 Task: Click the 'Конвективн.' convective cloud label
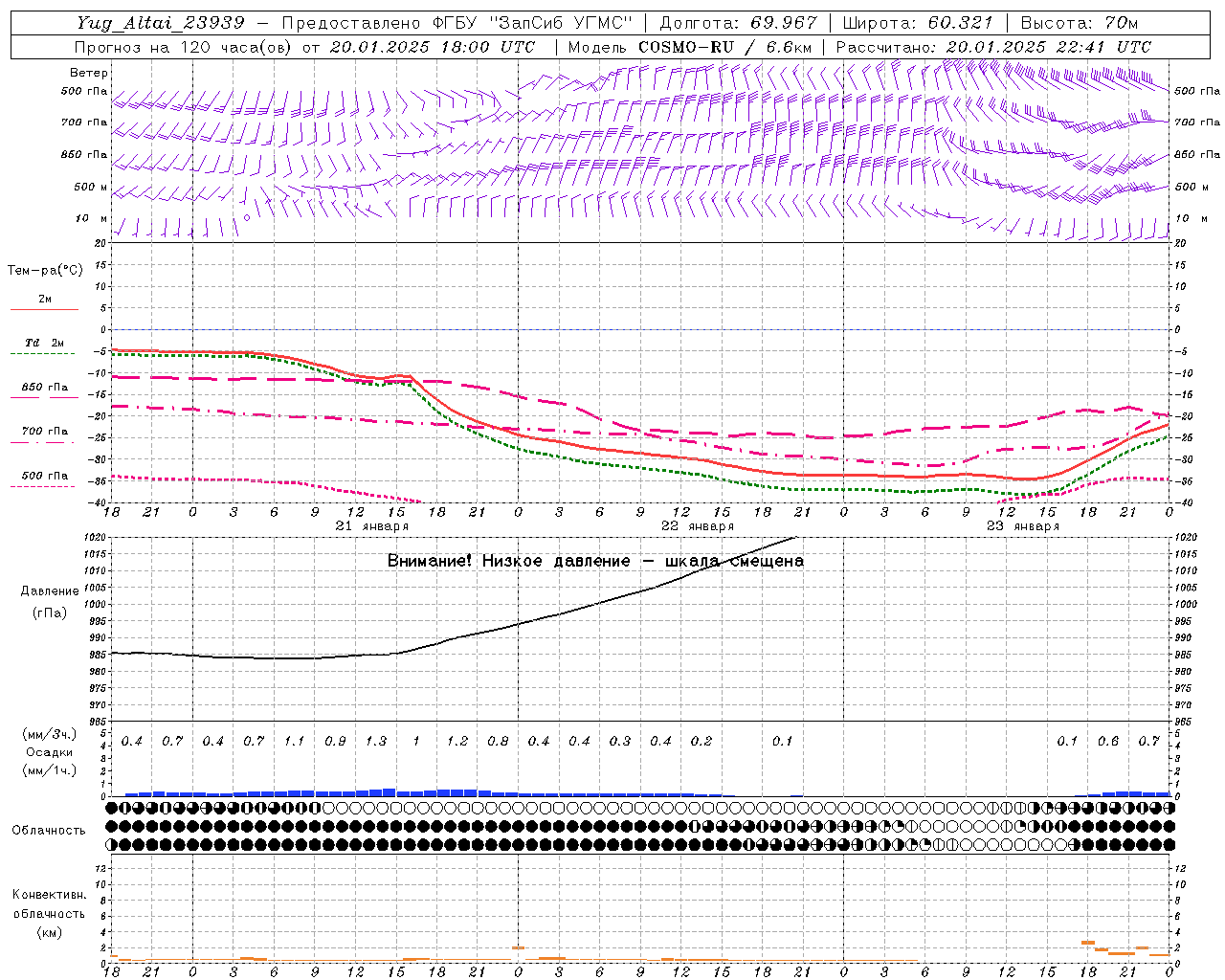[x=49, y=895]
